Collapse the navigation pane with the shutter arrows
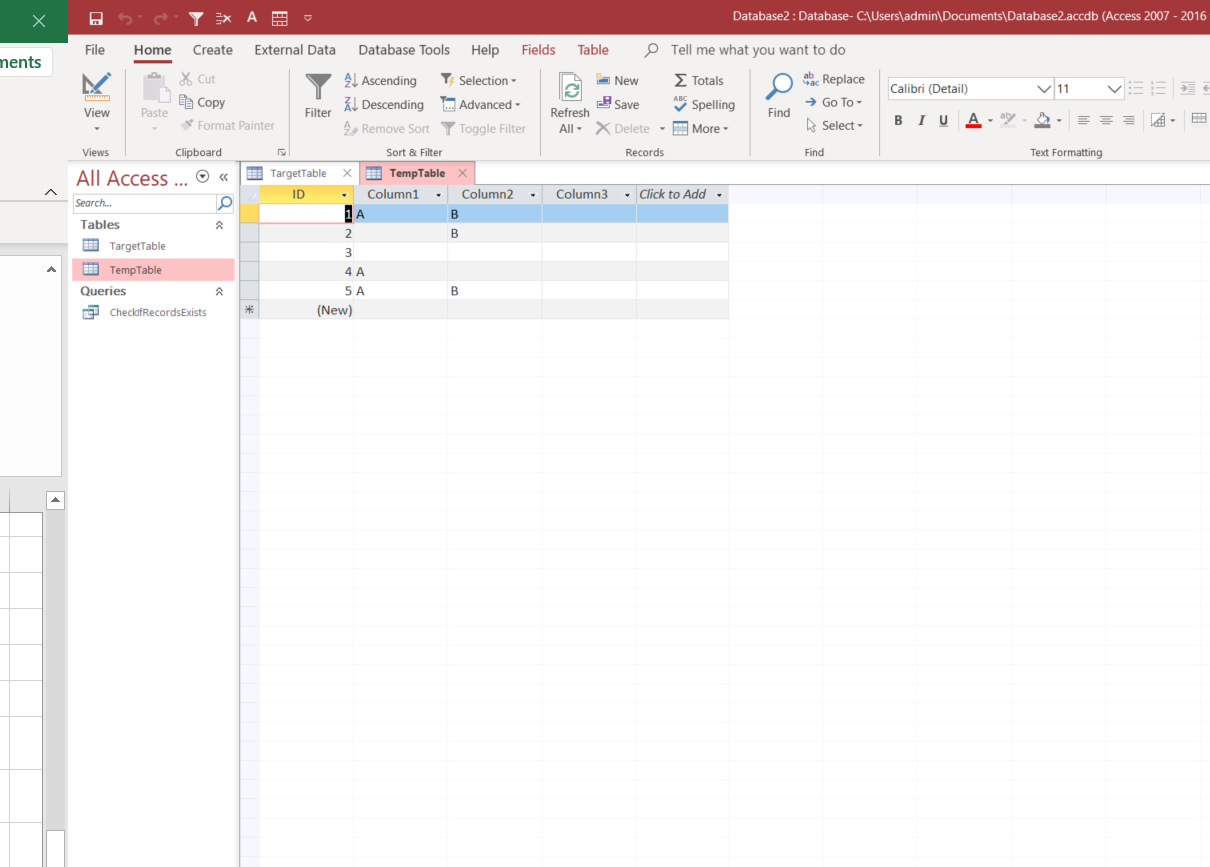Viewport: 1210px width, 867px height. click(224, 177)
